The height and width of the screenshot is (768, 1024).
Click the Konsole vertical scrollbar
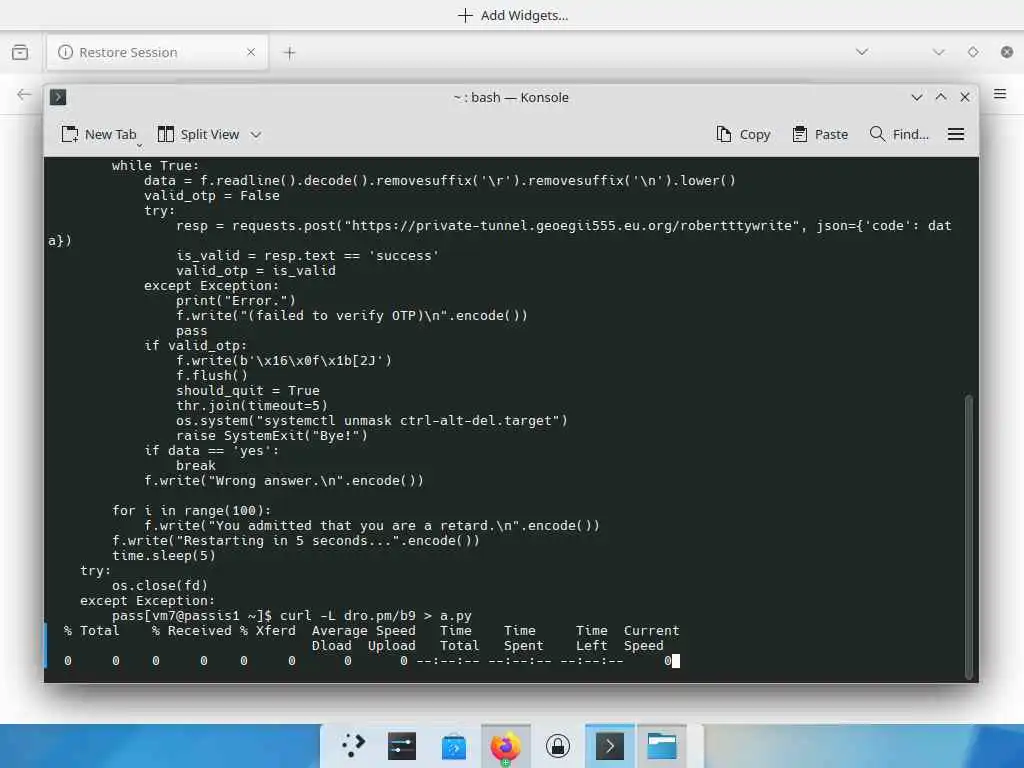tap(968, 536)
